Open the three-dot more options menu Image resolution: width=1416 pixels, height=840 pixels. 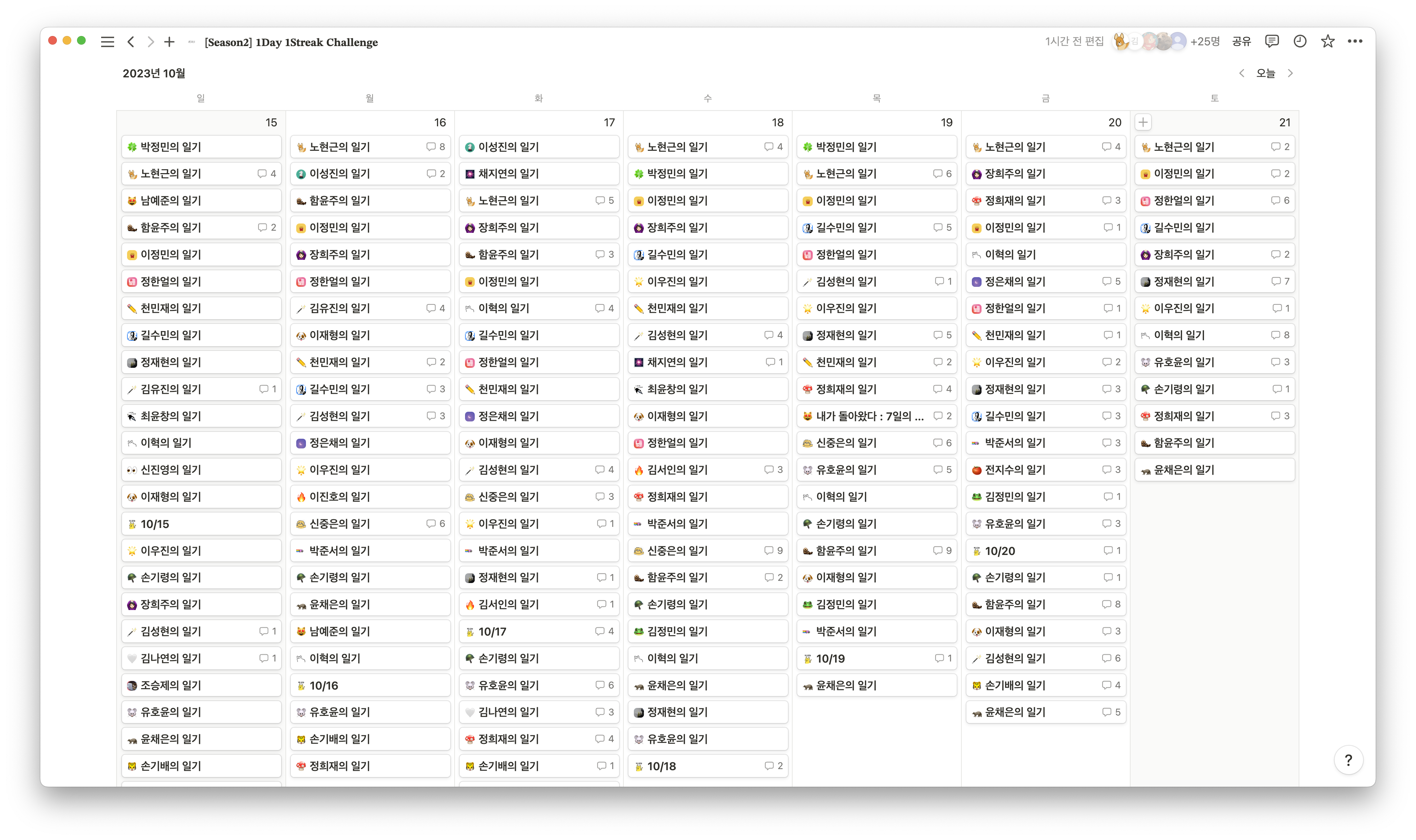click(x=1355, y=41)
